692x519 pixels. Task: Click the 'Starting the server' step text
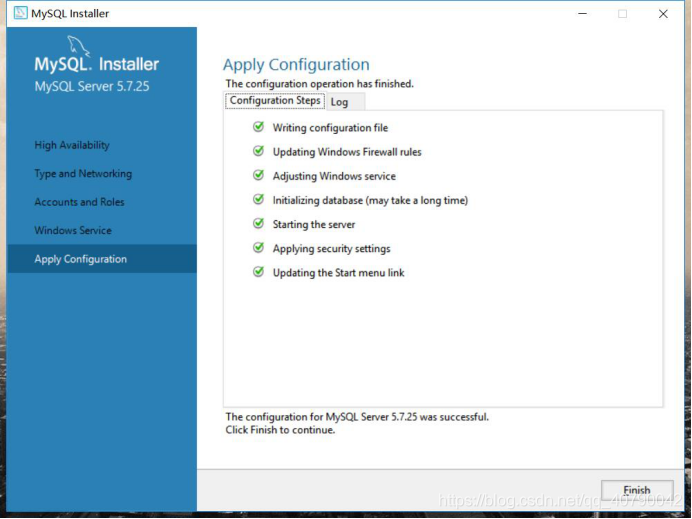point(314,225)
